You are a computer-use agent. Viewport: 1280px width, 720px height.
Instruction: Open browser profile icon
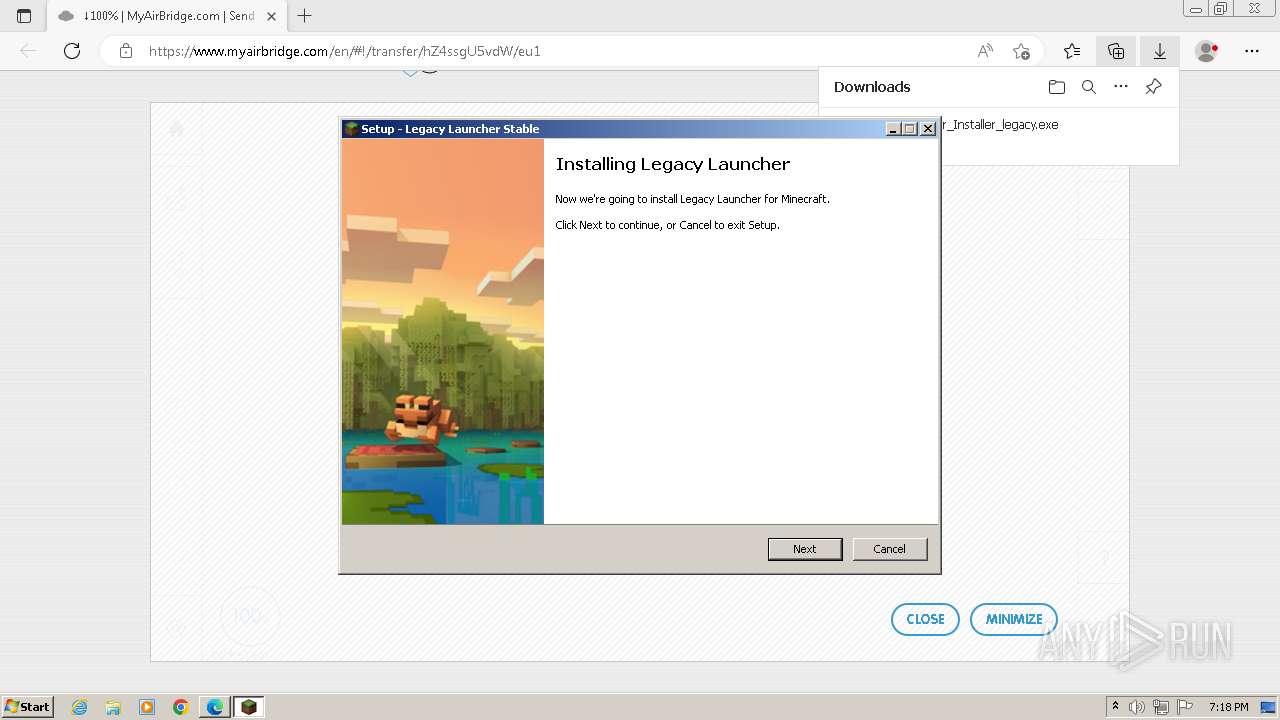tap(1207, 51)
